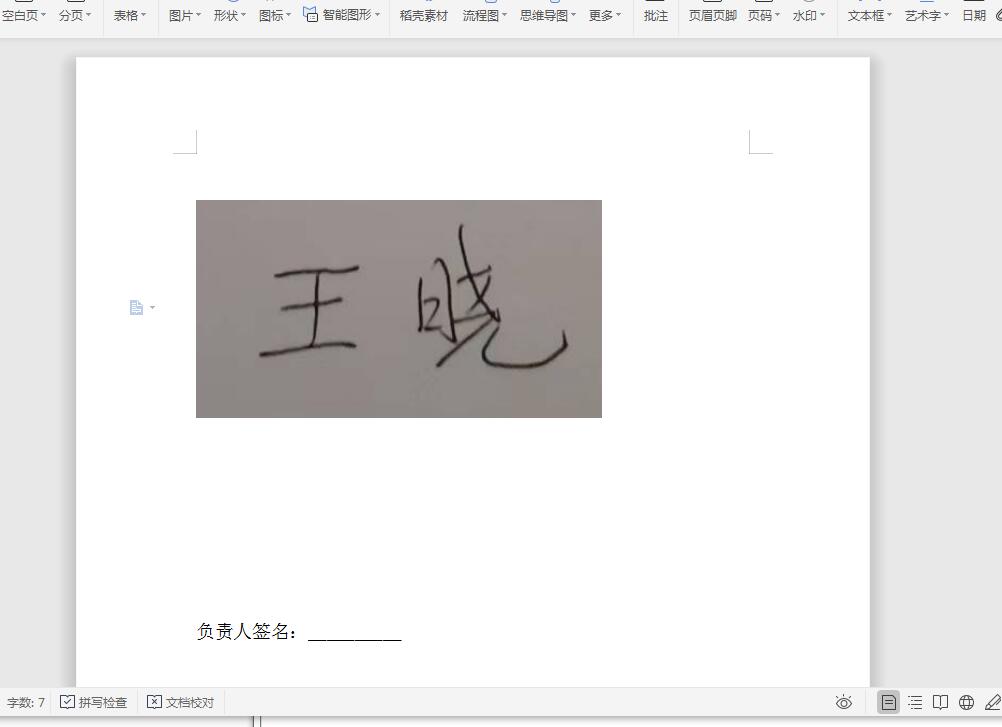This screenshot has height=727, width=1002.
Task: Switch to web layout view
Action: [966, 702]
